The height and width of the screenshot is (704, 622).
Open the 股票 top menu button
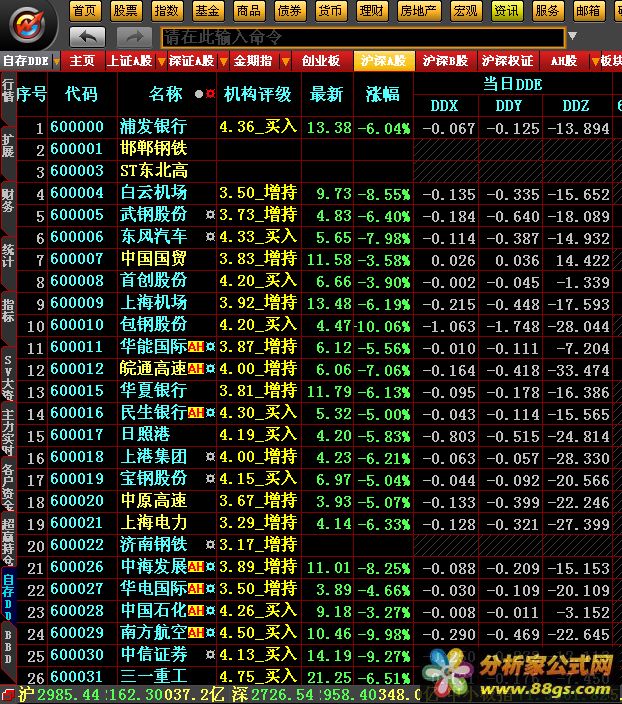point(125,10)
